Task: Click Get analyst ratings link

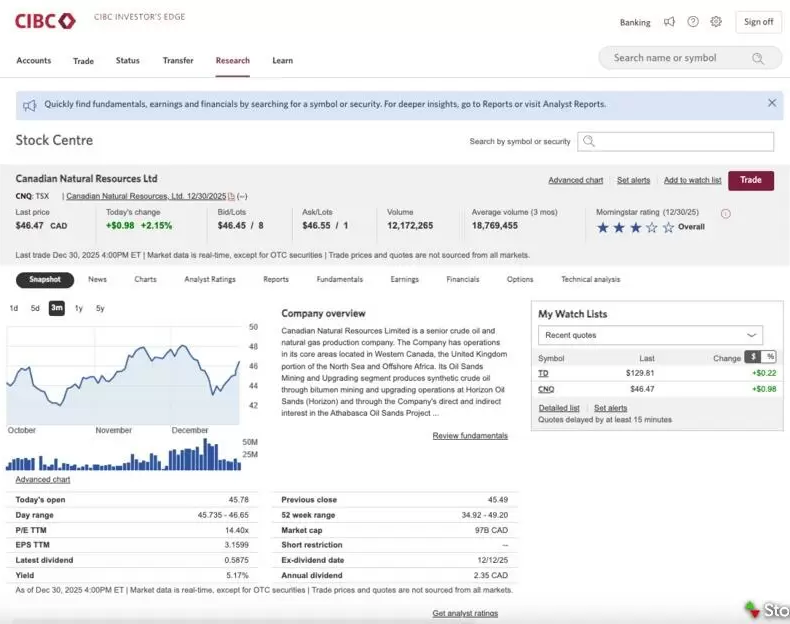Action: [465, 613]
